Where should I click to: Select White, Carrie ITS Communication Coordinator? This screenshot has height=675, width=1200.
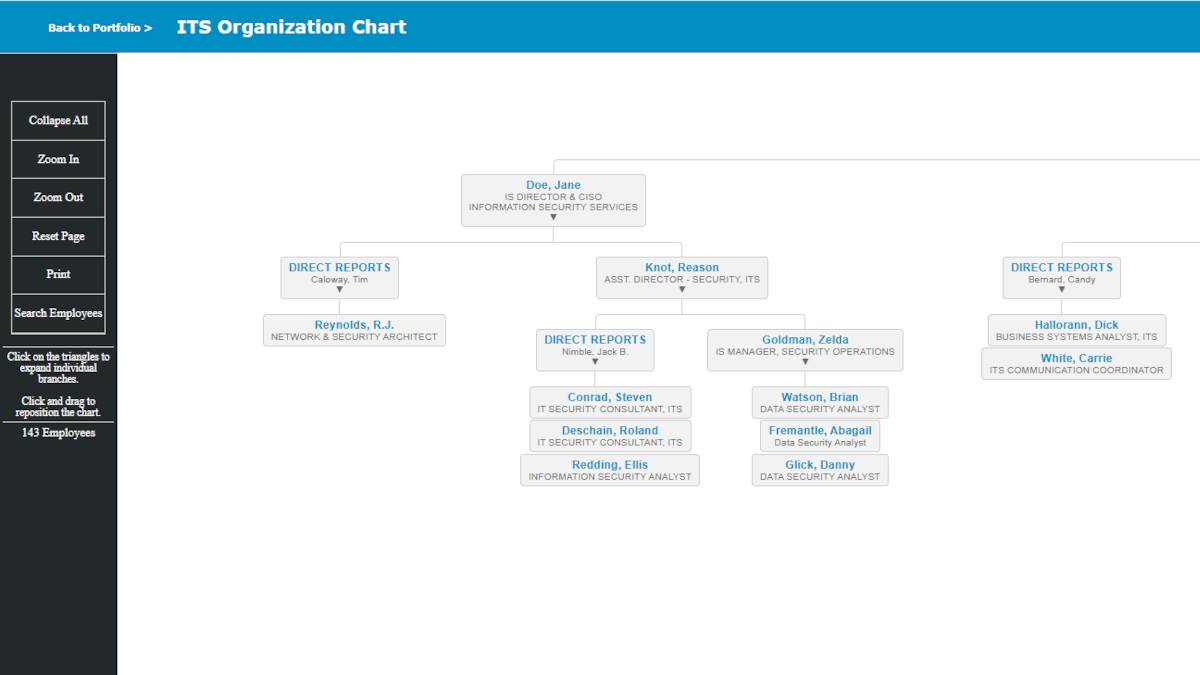click(x=1076, y=363)
